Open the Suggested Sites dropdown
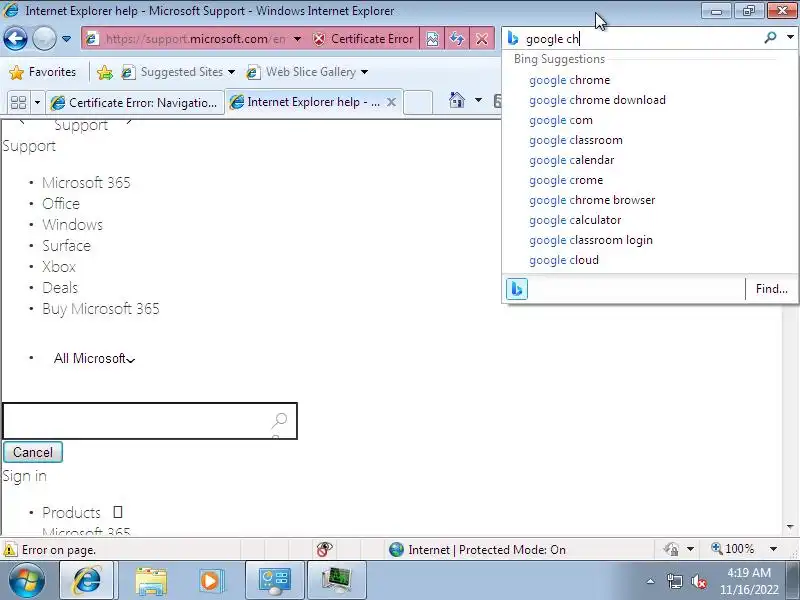 (178, 72)
